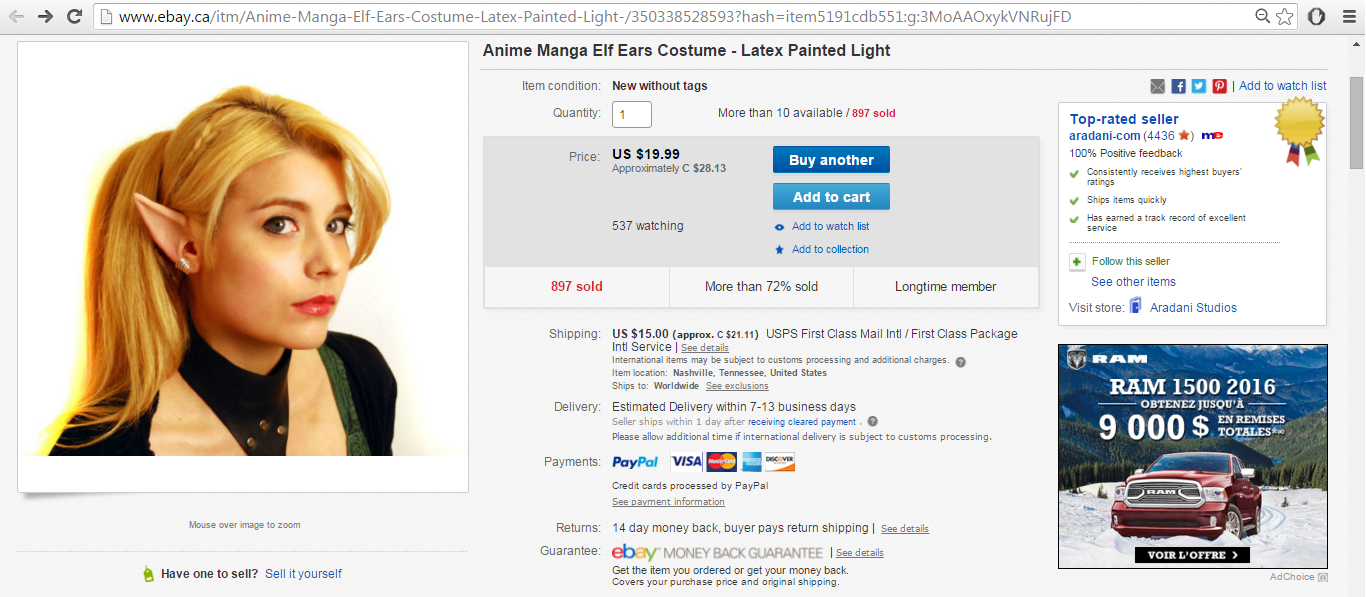Share the item on Facebook
The height and width of the screenshot is (597, 1366).
pos(1179,86)
